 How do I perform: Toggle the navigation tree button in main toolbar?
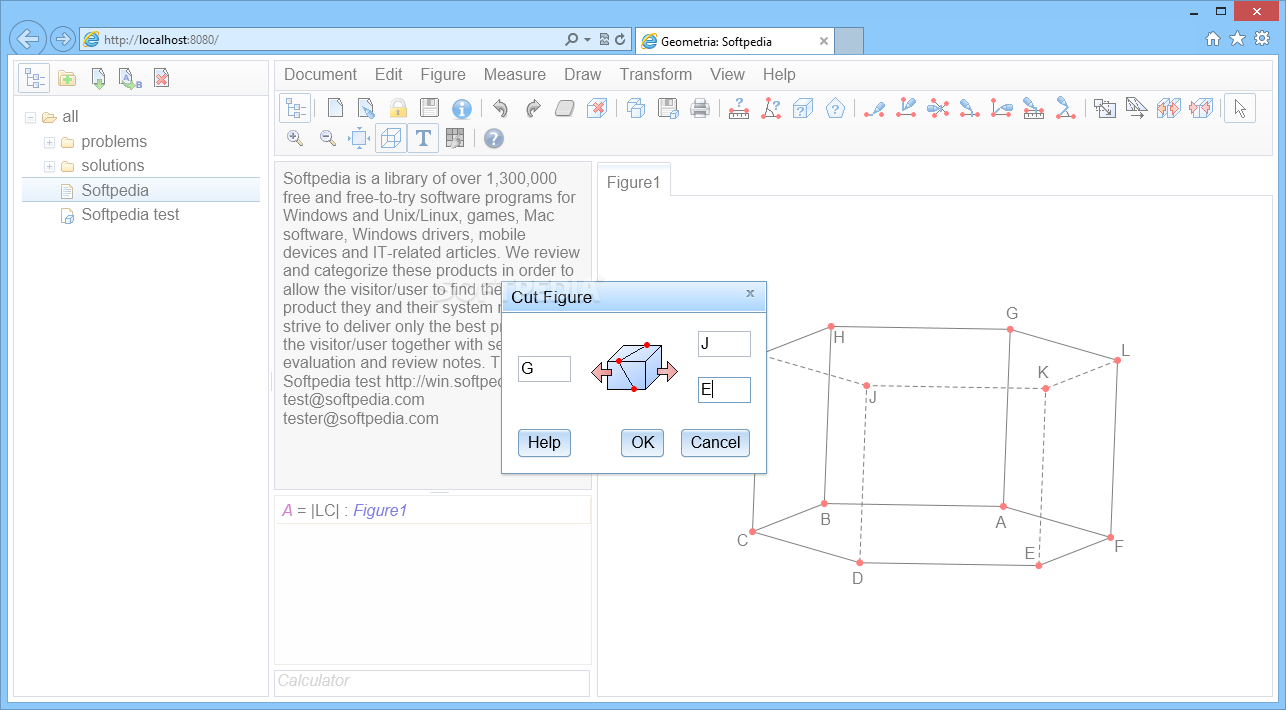[x=295, y=108]
